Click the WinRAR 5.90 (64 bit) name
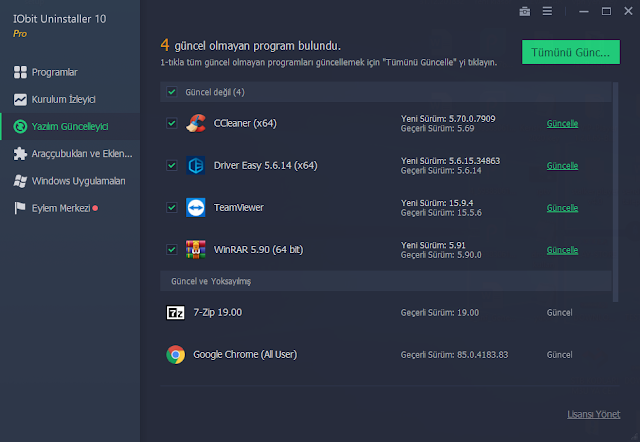640x442 pixels. coord(258,249)
